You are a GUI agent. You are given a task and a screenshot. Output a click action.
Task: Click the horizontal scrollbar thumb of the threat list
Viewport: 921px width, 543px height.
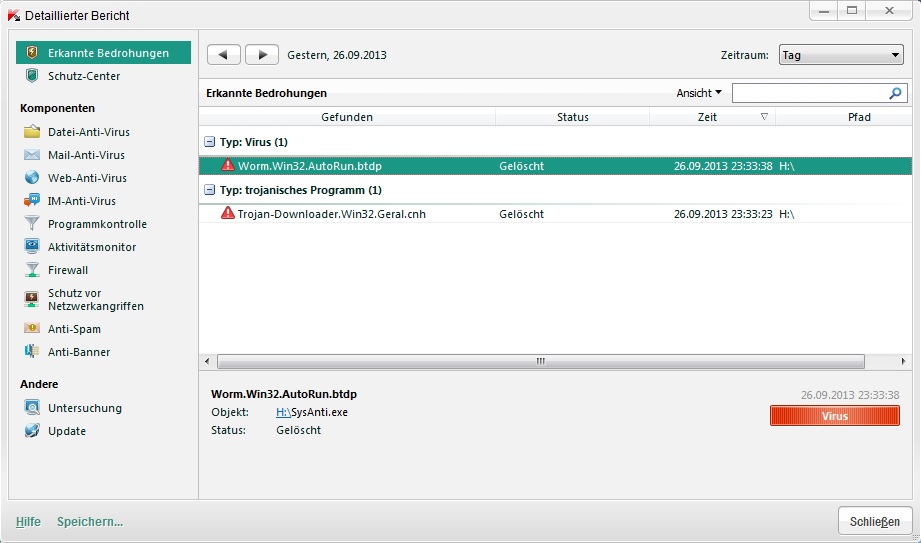(540, 361)
